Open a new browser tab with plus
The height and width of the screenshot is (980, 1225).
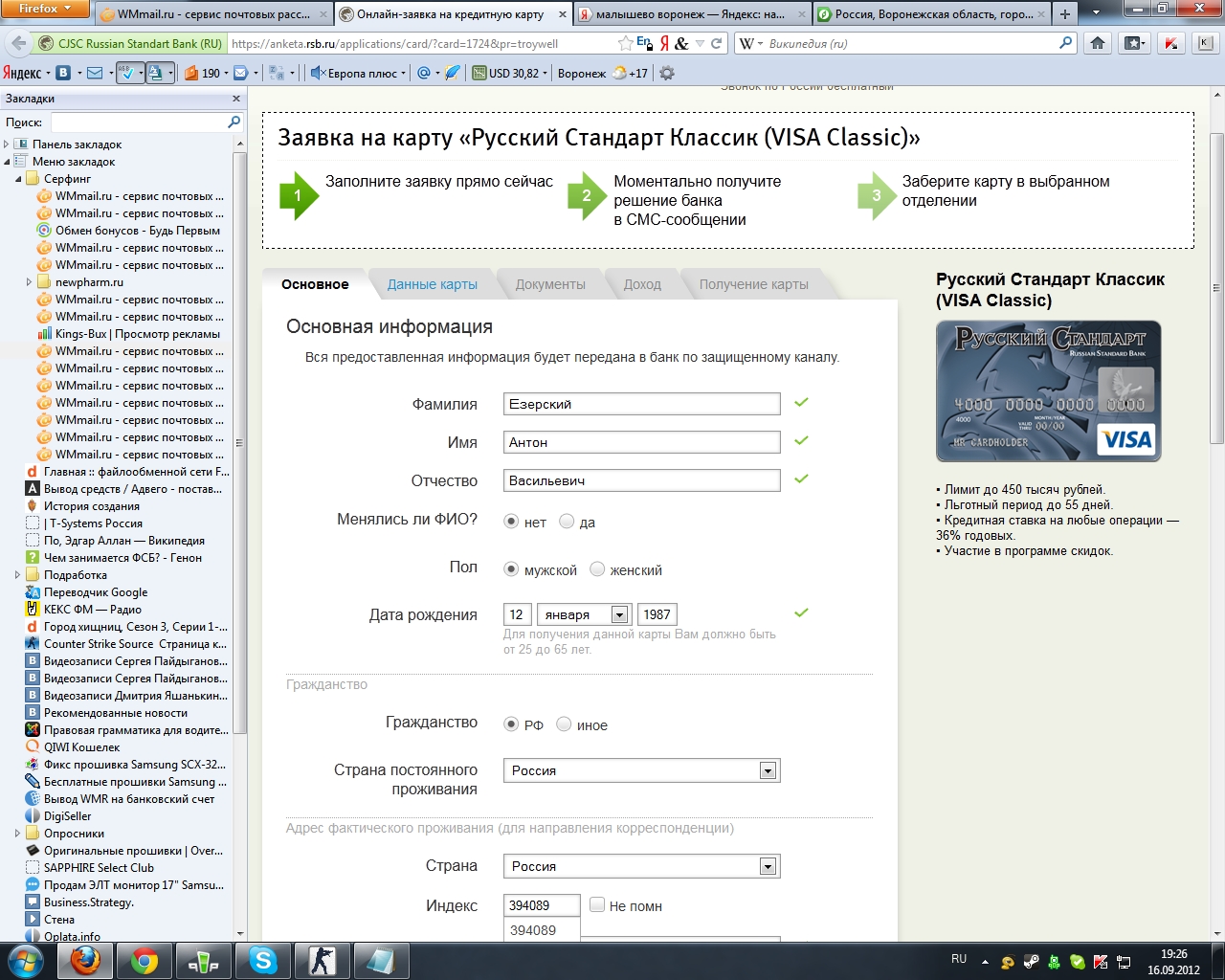pos(1065,14)
